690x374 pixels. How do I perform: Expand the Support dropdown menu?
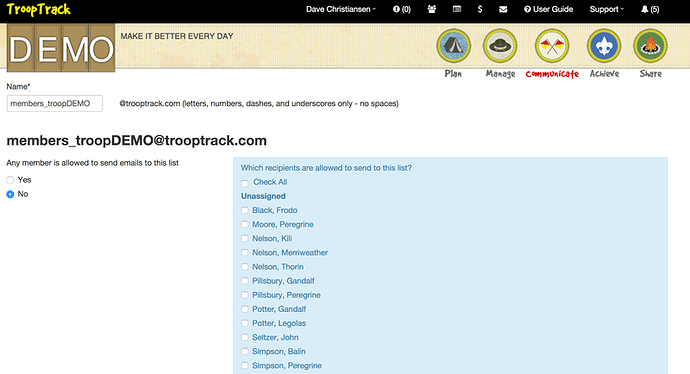[606, 9]
